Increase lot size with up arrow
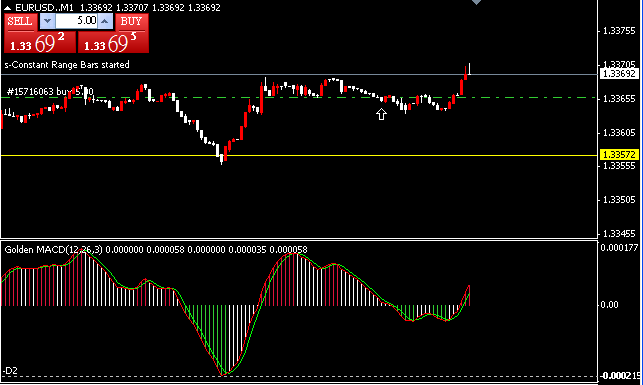Screen dimensions: 643x385 click(105, 22)
